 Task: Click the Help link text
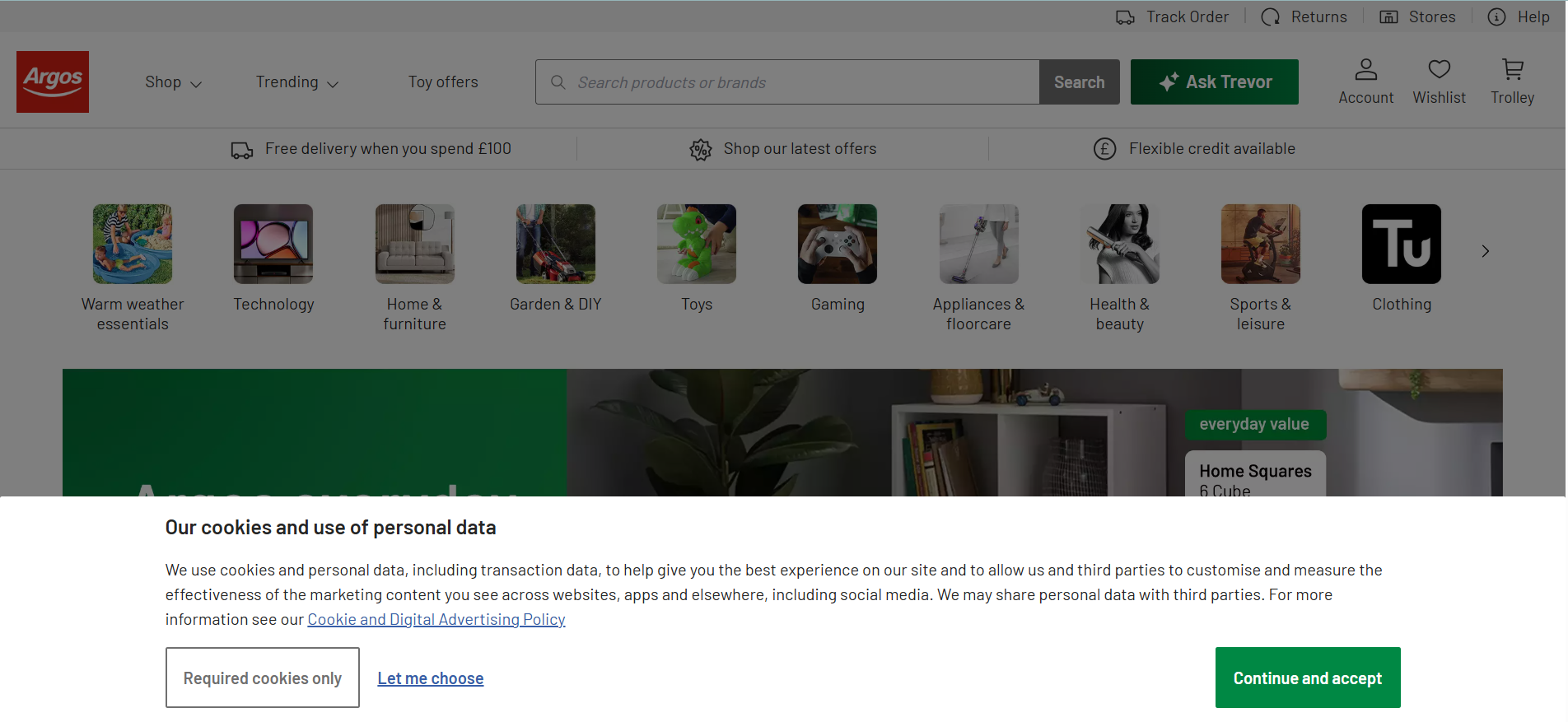(x=1533, y=17)
